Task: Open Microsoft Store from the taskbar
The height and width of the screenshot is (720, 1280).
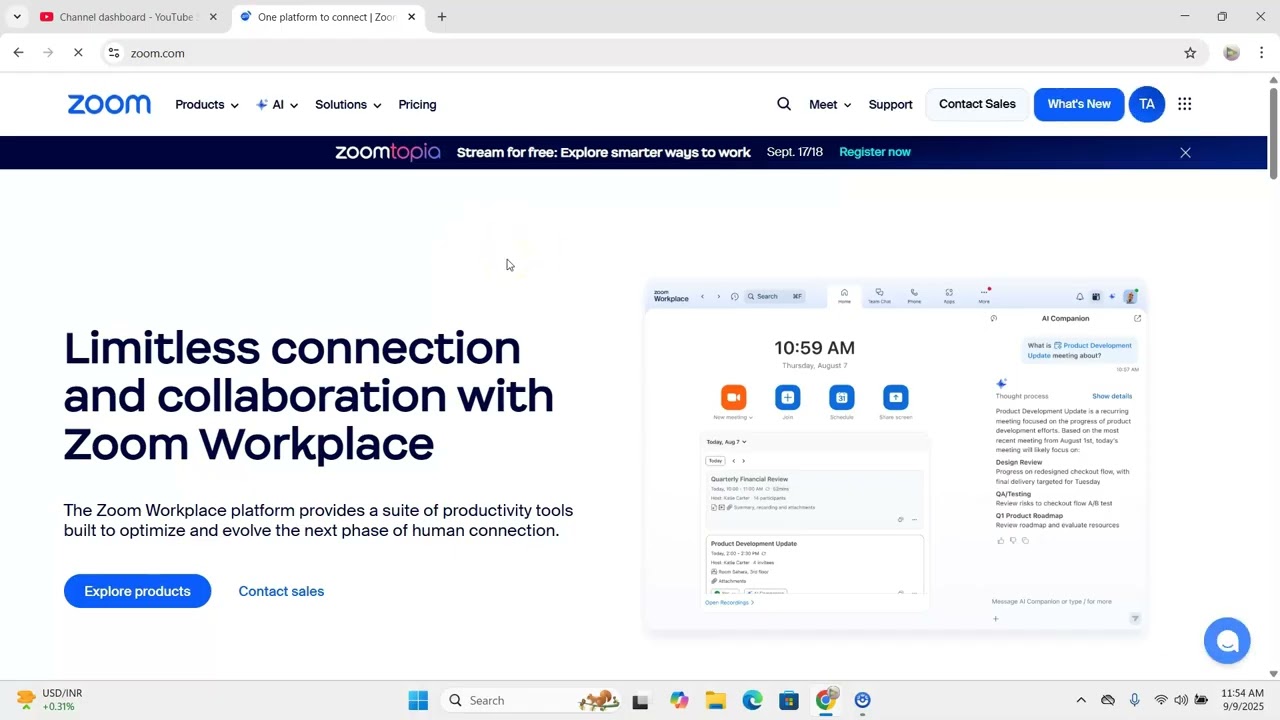Action: click(789, 700)
